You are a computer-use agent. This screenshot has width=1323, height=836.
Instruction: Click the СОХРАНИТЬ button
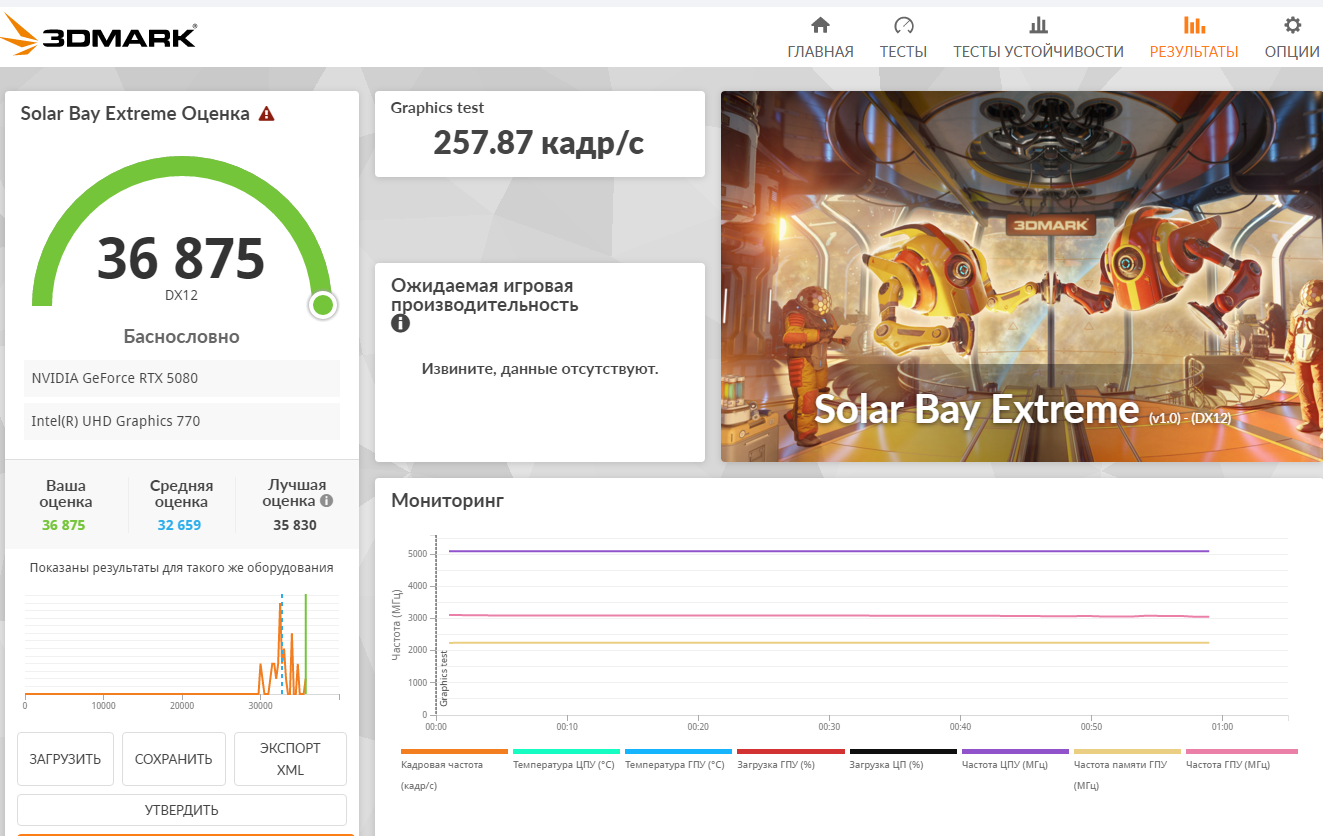coord(174,759)
